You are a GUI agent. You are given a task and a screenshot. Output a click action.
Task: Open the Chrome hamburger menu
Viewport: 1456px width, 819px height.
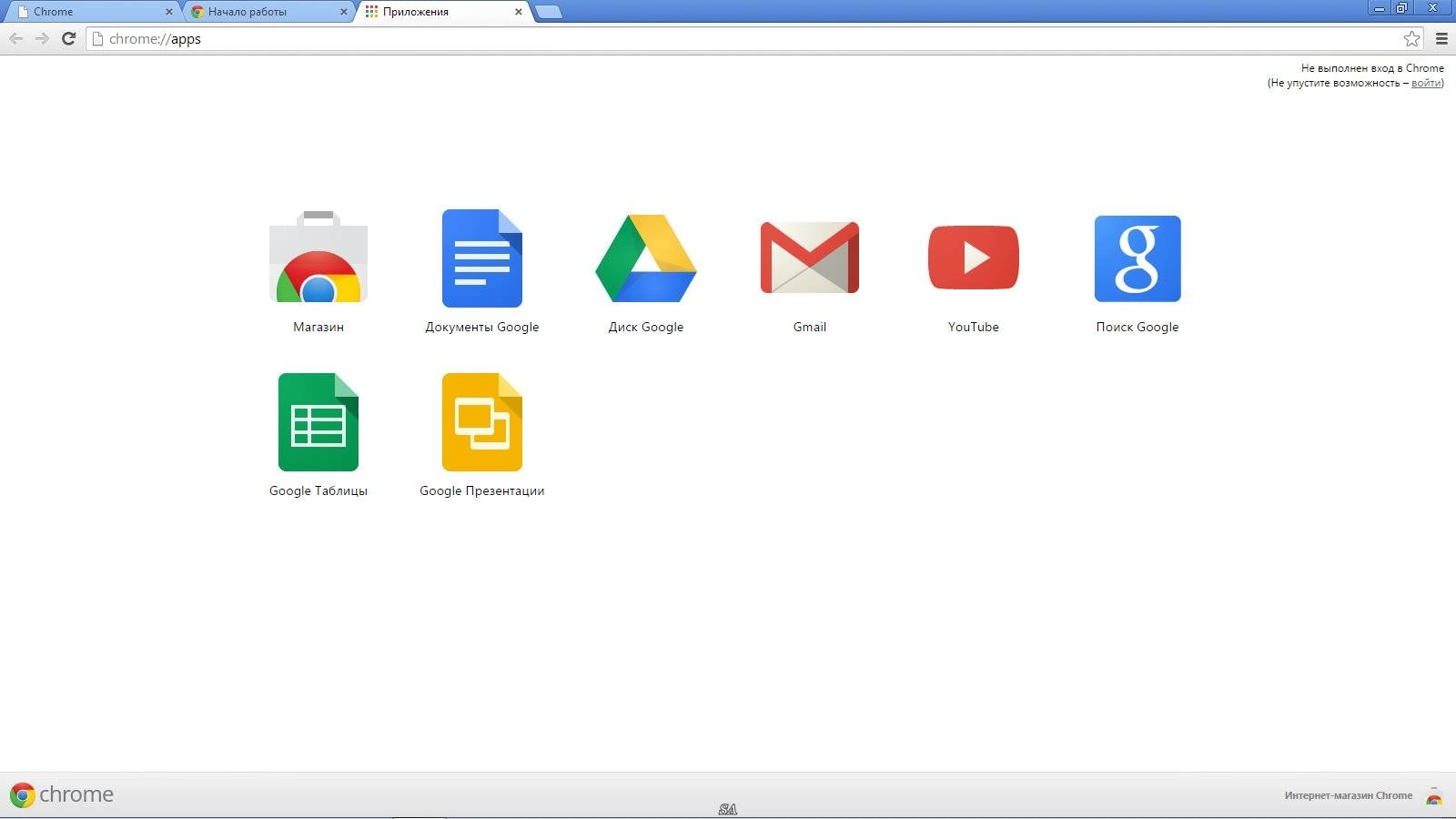tap(1441, 38)
